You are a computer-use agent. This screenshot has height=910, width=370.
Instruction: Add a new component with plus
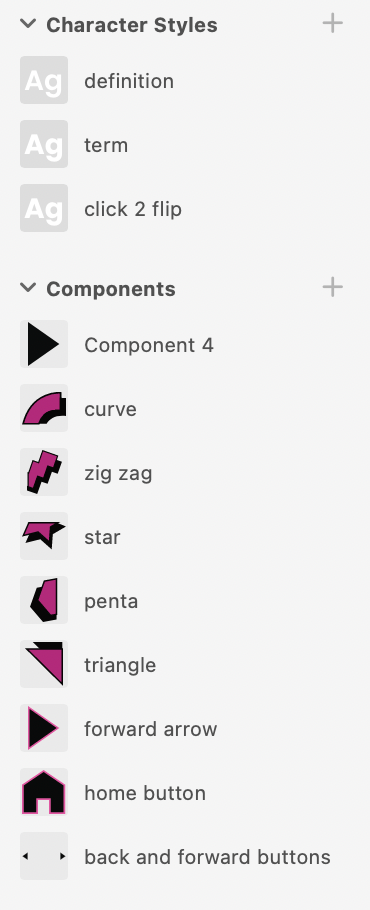click(332, 287)
